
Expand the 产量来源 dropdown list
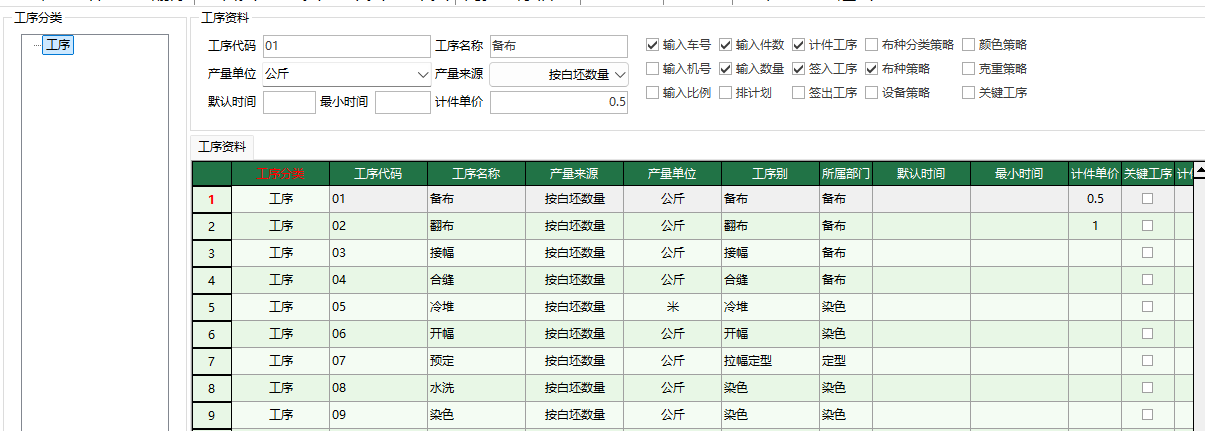(619, 75)
